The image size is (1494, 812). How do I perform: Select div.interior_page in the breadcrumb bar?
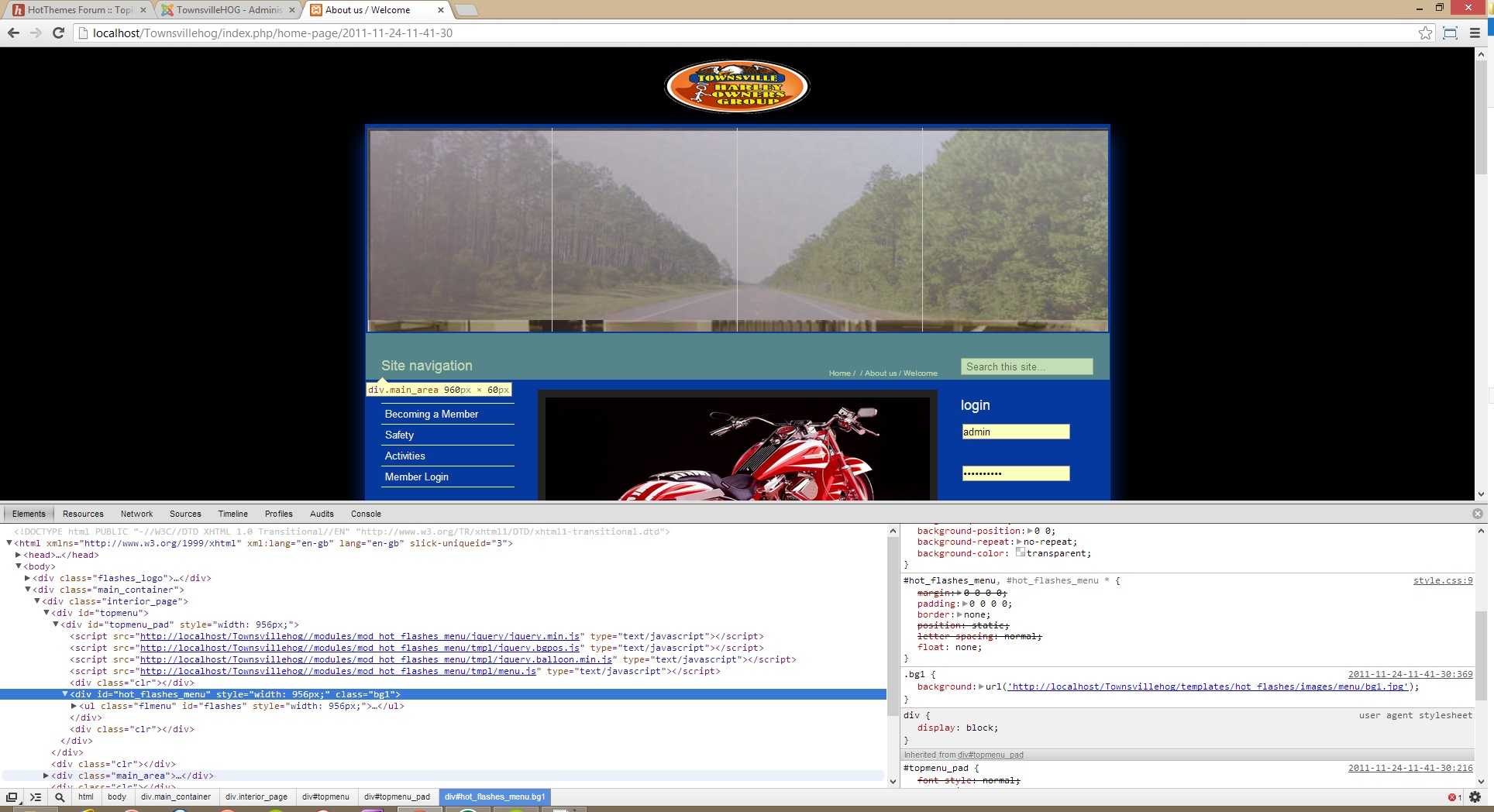click(x=256, y=797)
